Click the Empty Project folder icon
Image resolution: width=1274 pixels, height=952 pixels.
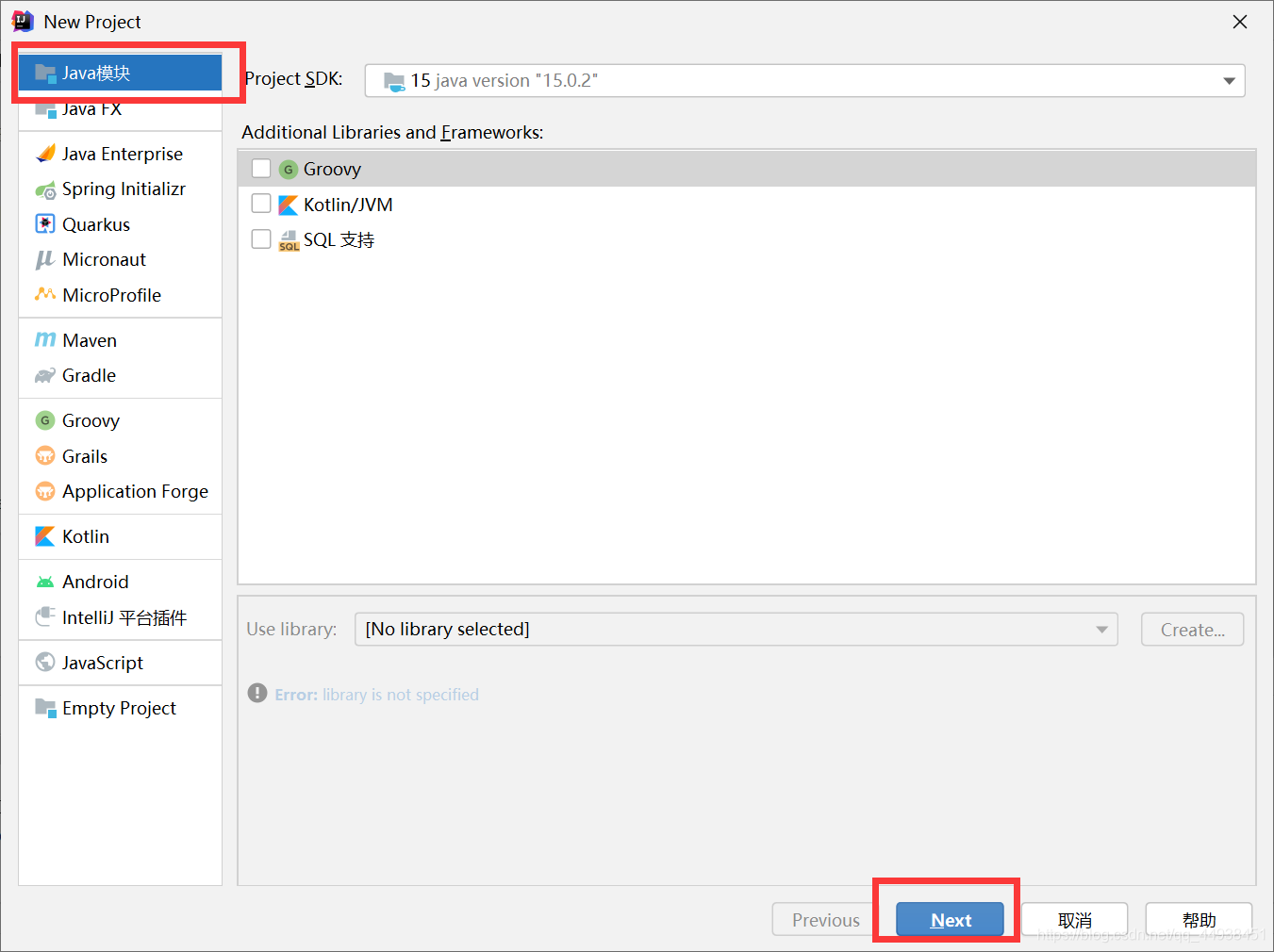[45, 707]
